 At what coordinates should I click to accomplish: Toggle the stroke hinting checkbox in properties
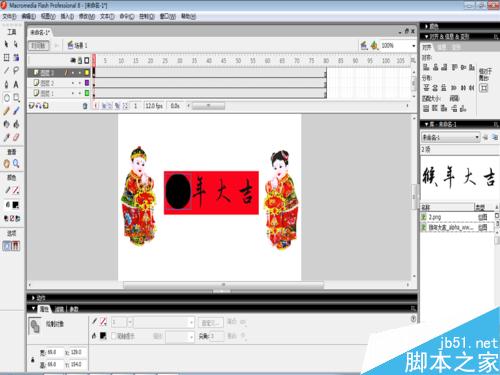[x=113, y=336]
